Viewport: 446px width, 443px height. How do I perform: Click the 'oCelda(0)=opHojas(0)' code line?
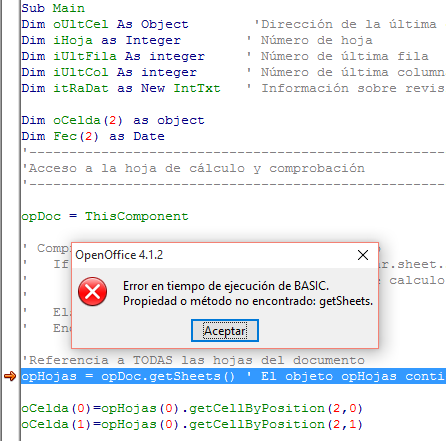(192, 408)
